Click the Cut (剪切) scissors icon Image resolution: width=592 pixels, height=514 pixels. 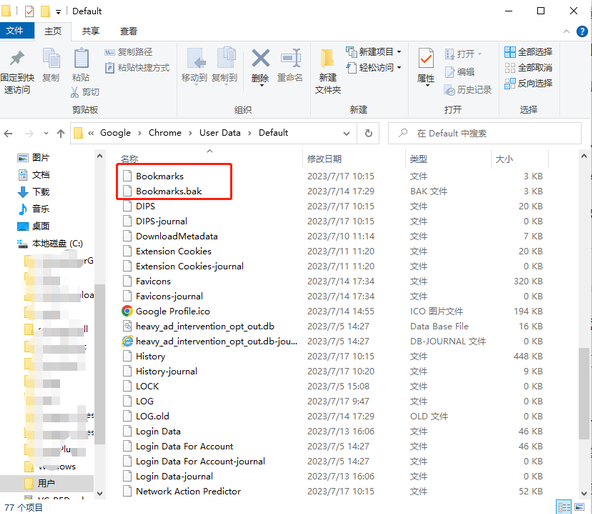click(x=75, y=92)
